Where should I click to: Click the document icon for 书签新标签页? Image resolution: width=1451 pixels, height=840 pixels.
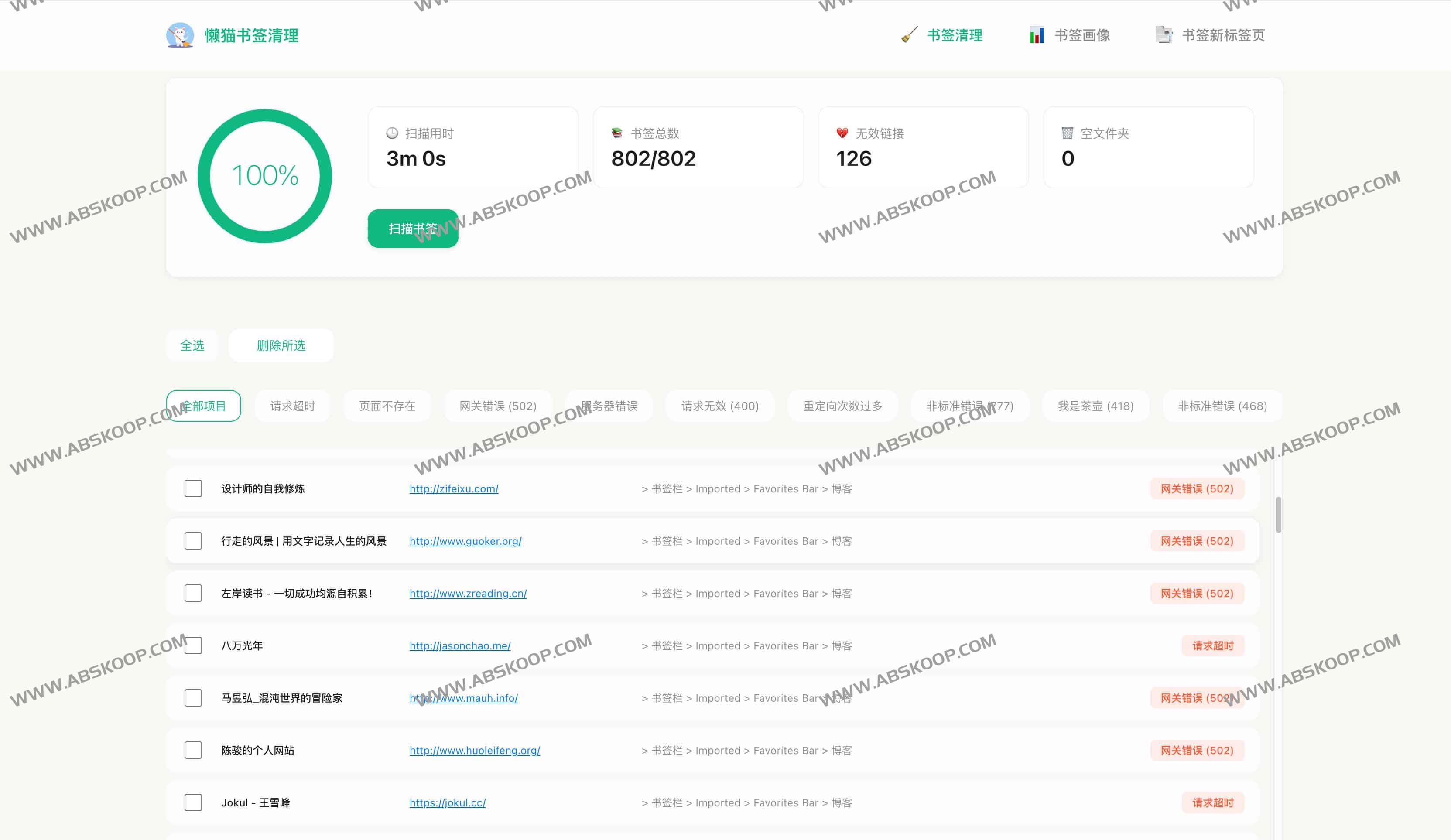click(x=1164, y=35)
